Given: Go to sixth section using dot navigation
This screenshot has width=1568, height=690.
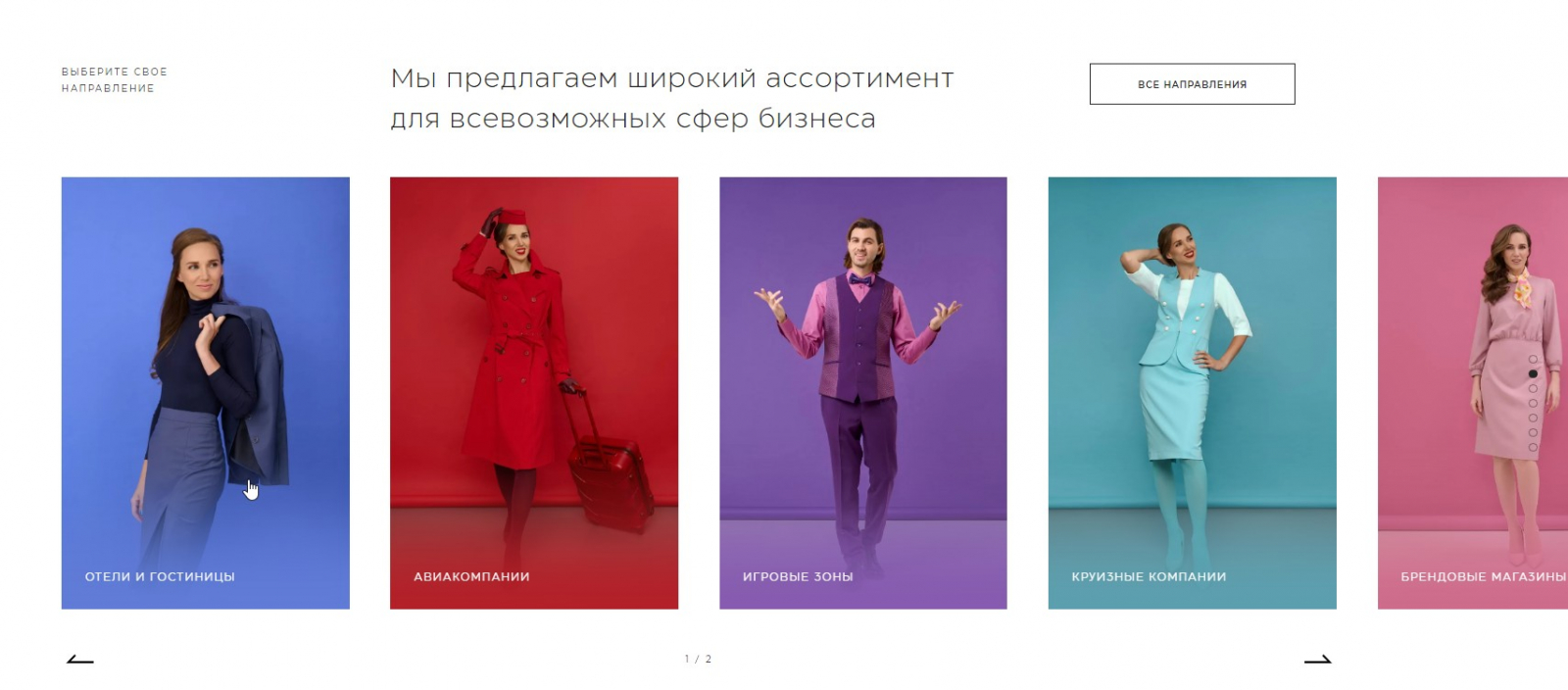Looking at the screenshot, I should [x=1533, y=432].
